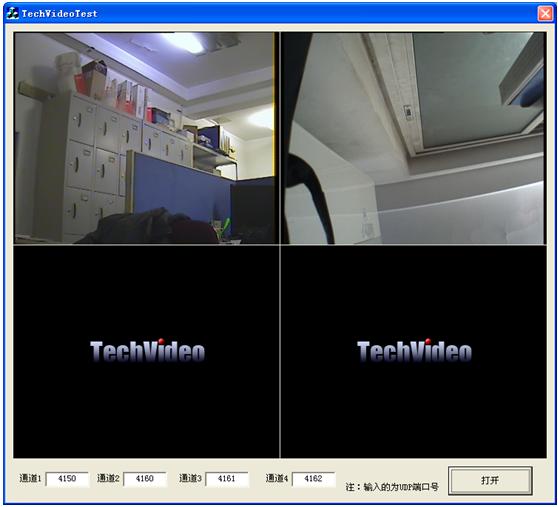Click the 通道1 label
Screen dimensions: 558x507
[31, 478]
